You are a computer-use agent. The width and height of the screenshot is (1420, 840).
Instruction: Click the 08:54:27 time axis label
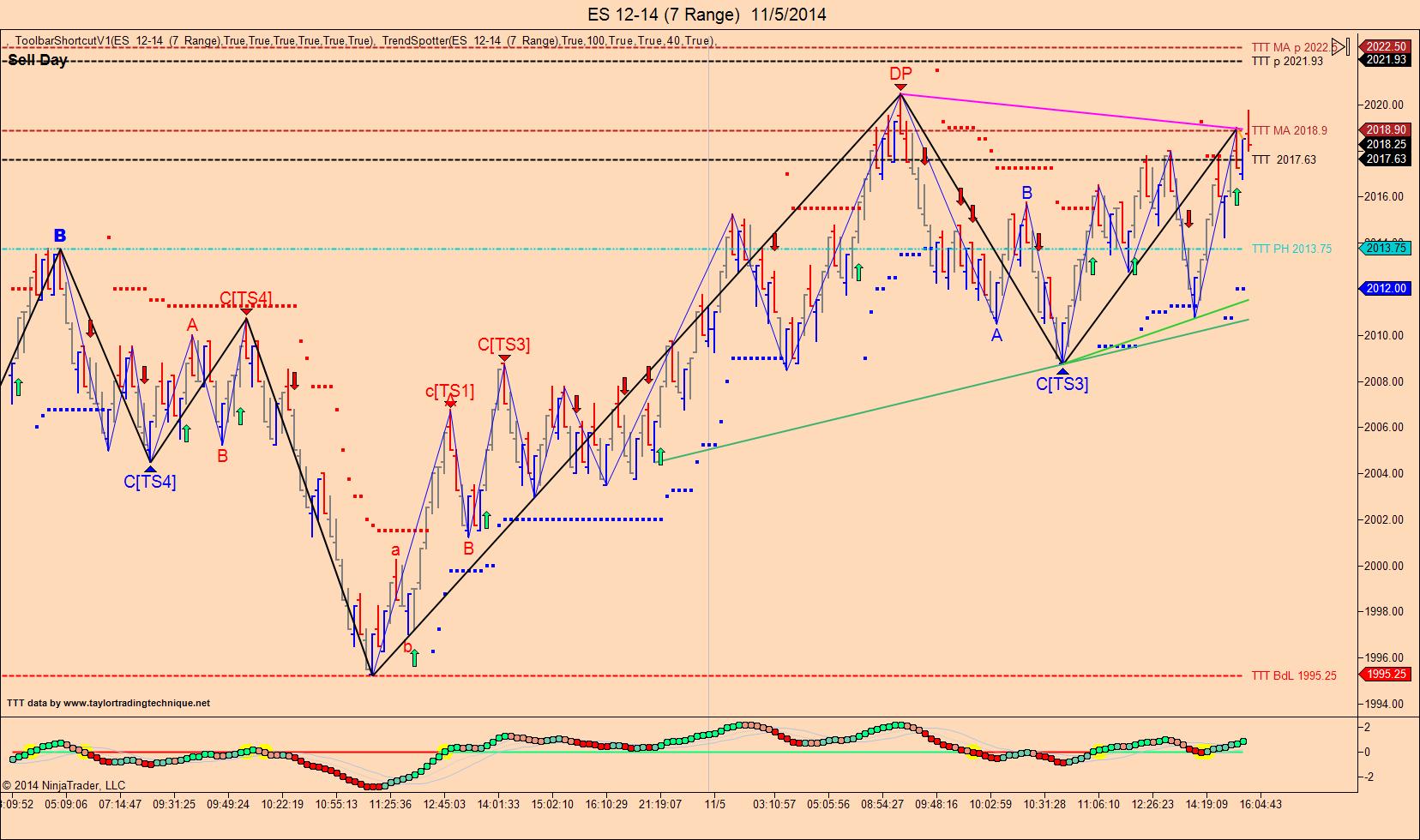881,804
